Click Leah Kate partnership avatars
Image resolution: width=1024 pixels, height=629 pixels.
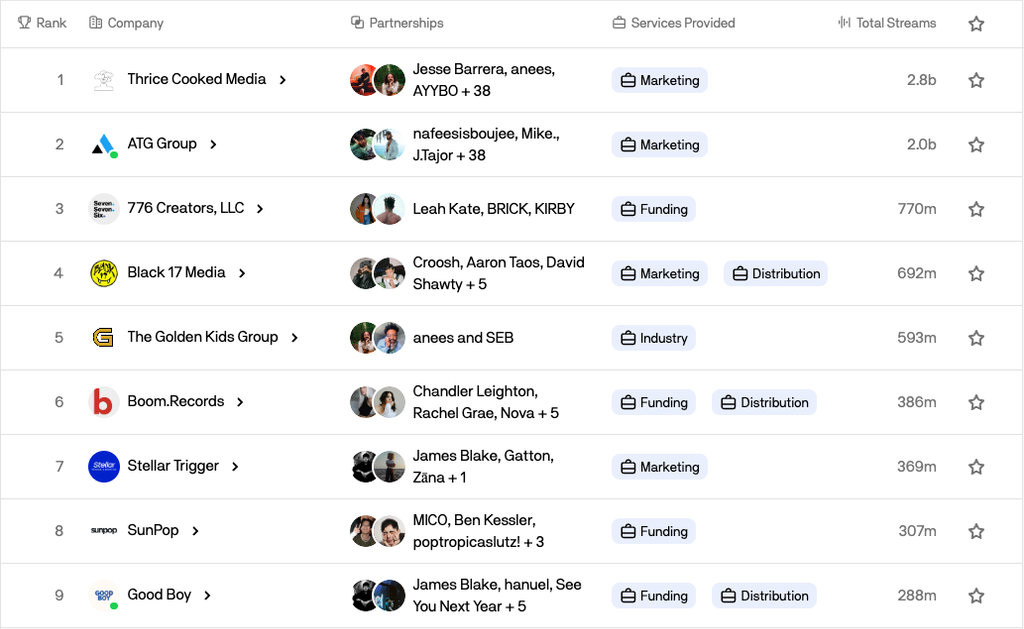[x=377, y=209]
